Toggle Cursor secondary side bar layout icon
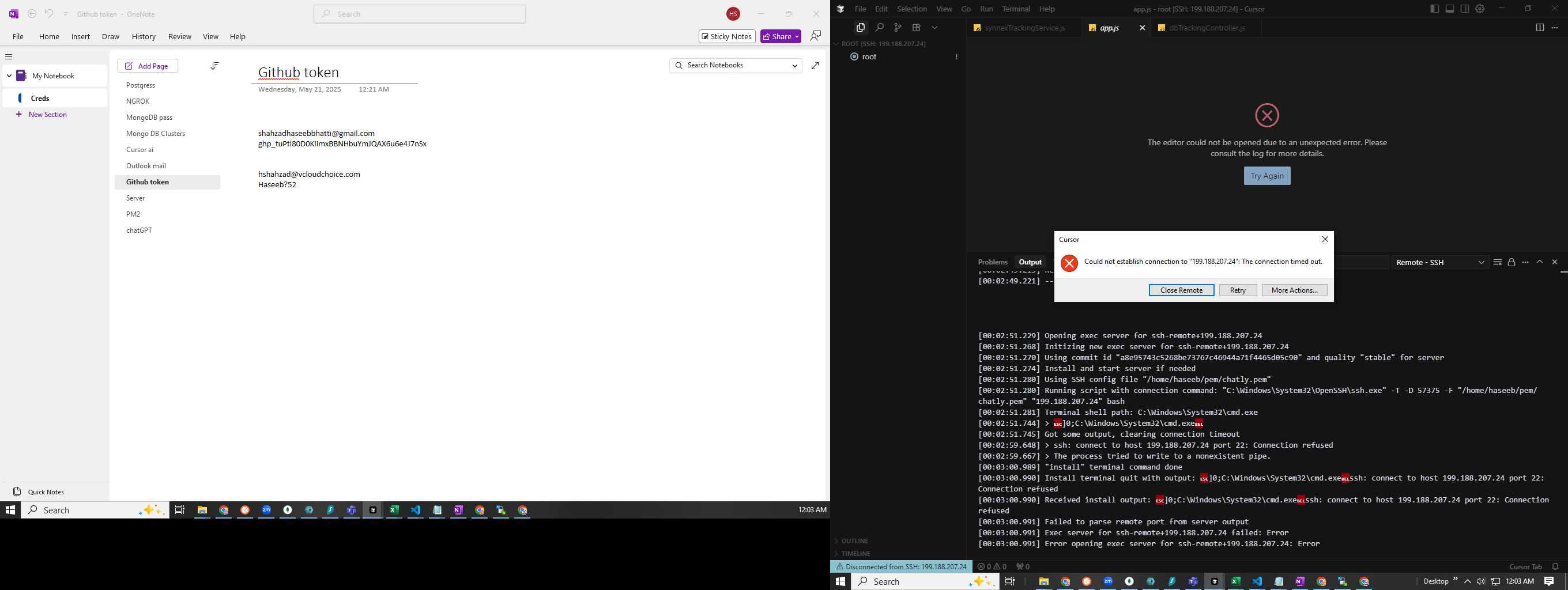This screenshot has height=590, width=1568. pos(1464,9)
